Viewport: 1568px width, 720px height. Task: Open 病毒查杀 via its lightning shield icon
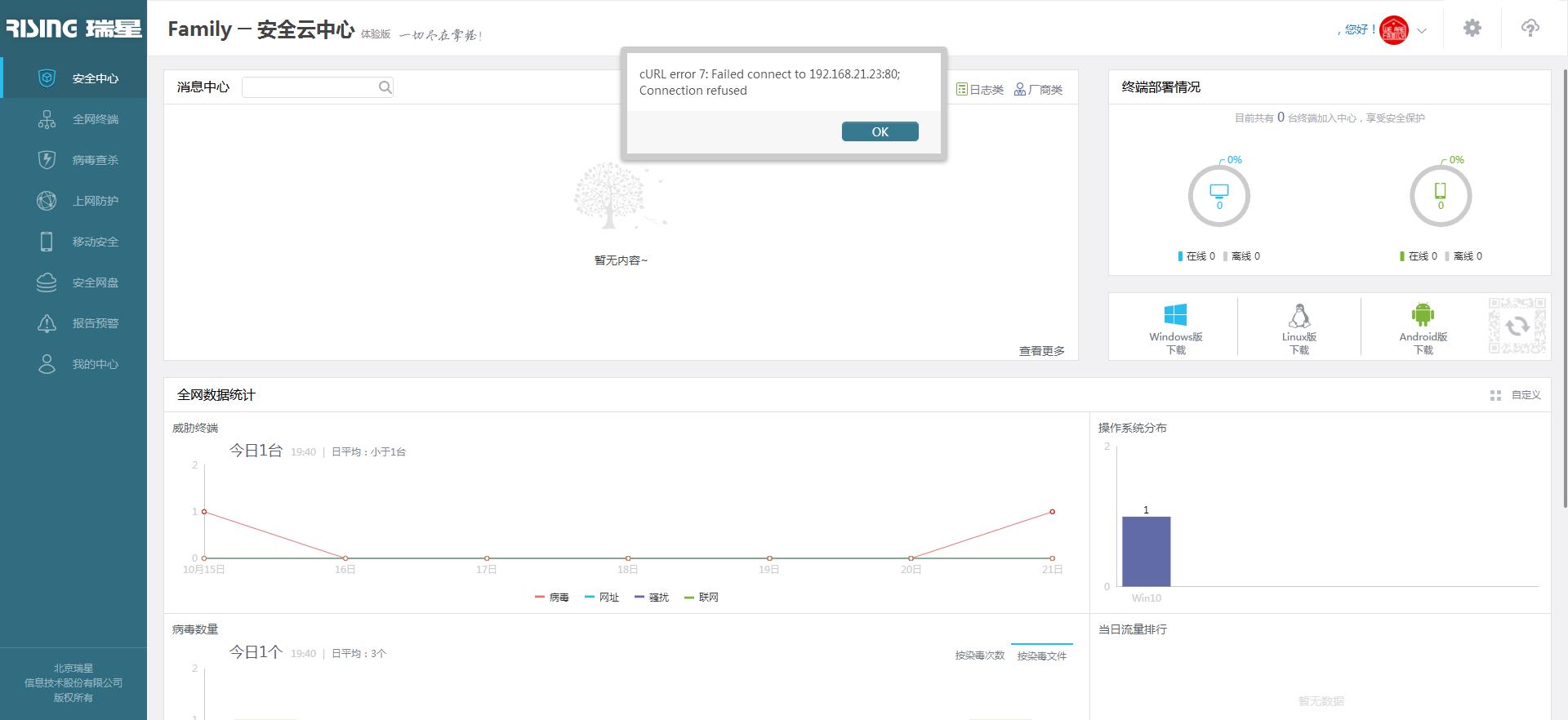pos(47,160)
